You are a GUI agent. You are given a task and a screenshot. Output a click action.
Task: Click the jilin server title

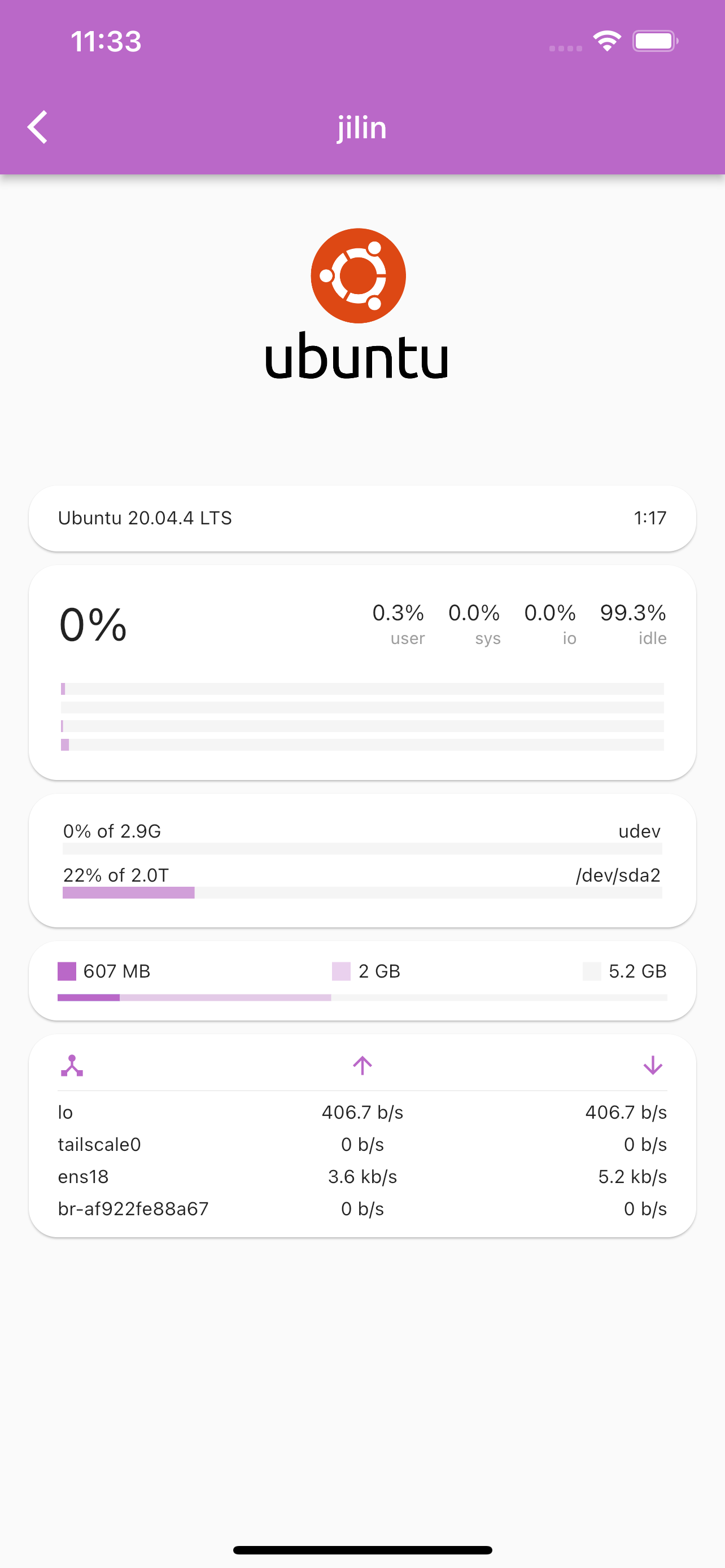click(362, 127)
